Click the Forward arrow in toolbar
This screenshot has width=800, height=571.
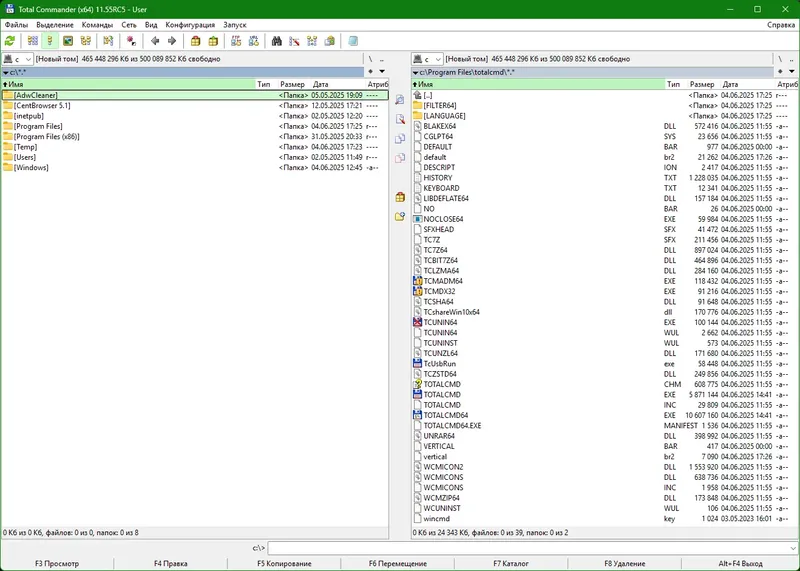point(172,41)
